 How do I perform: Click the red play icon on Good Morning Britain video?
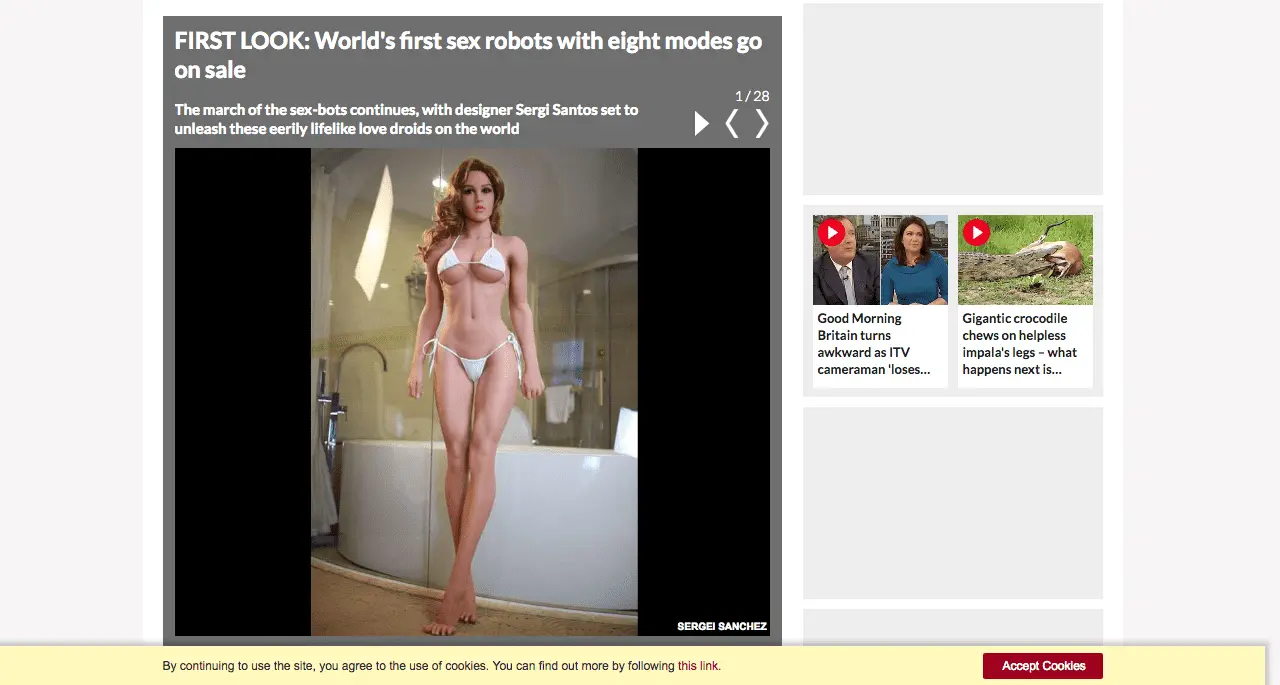(x=831, y=233)
